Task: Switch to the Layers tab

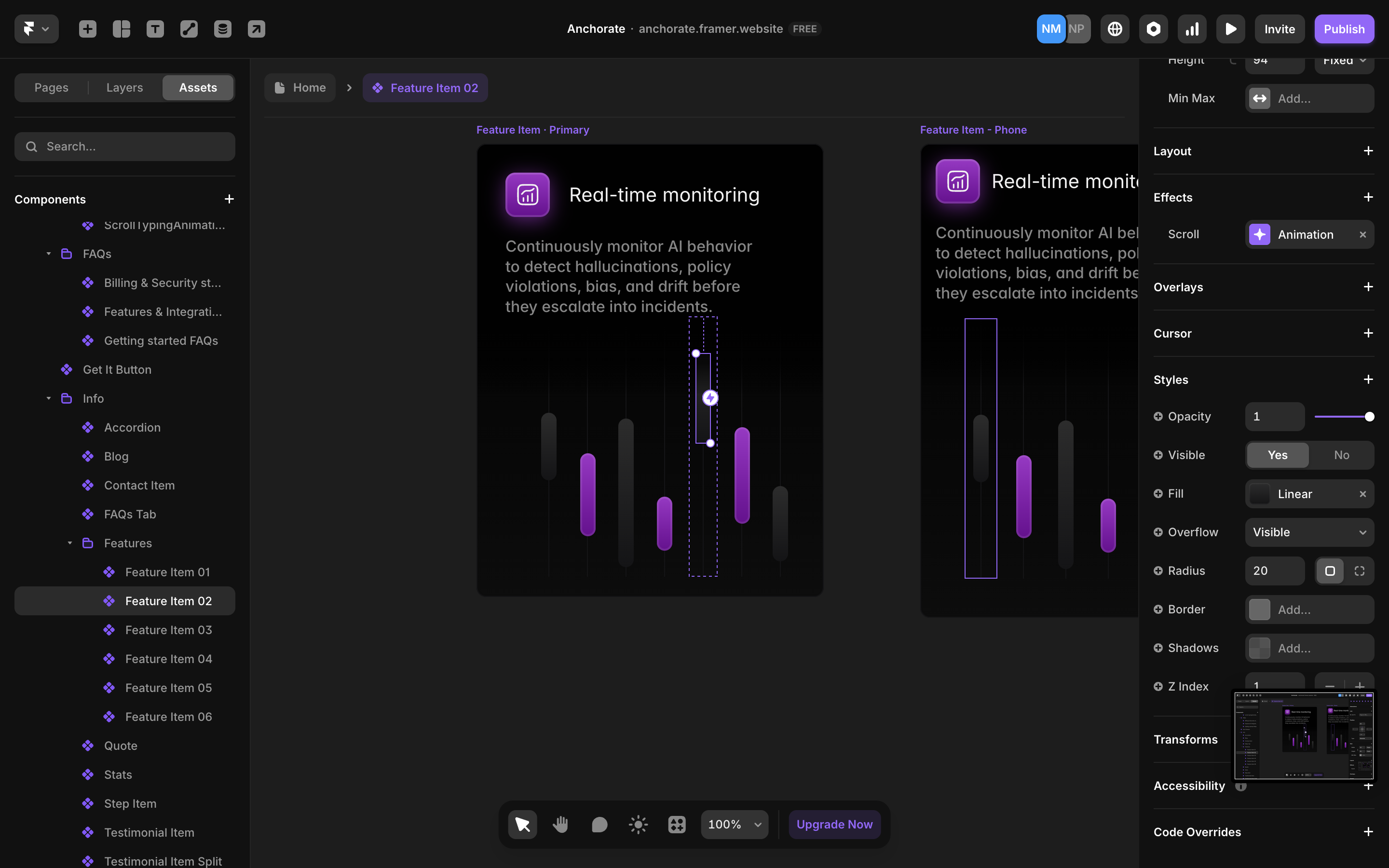Action: tap(124, 87)
